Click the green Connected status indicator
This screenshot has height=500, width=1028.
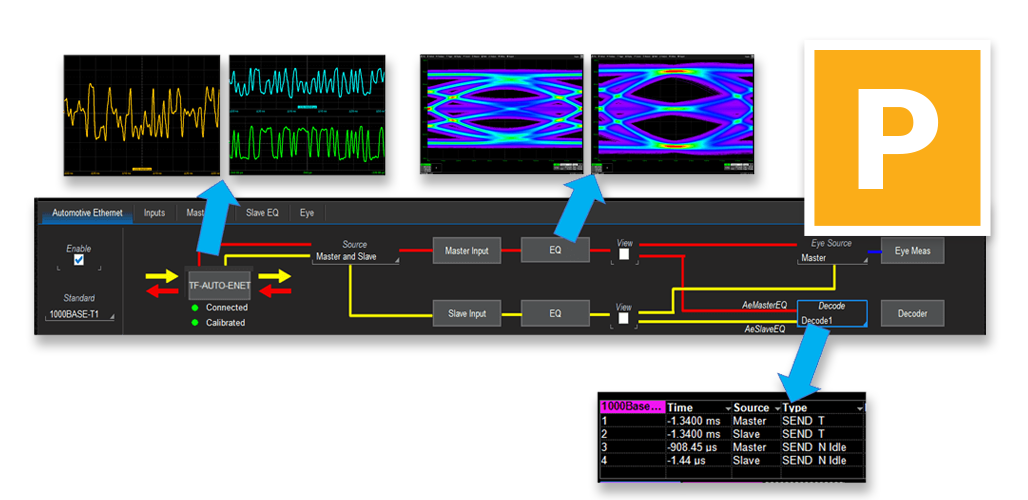click(x=195, y=307)
